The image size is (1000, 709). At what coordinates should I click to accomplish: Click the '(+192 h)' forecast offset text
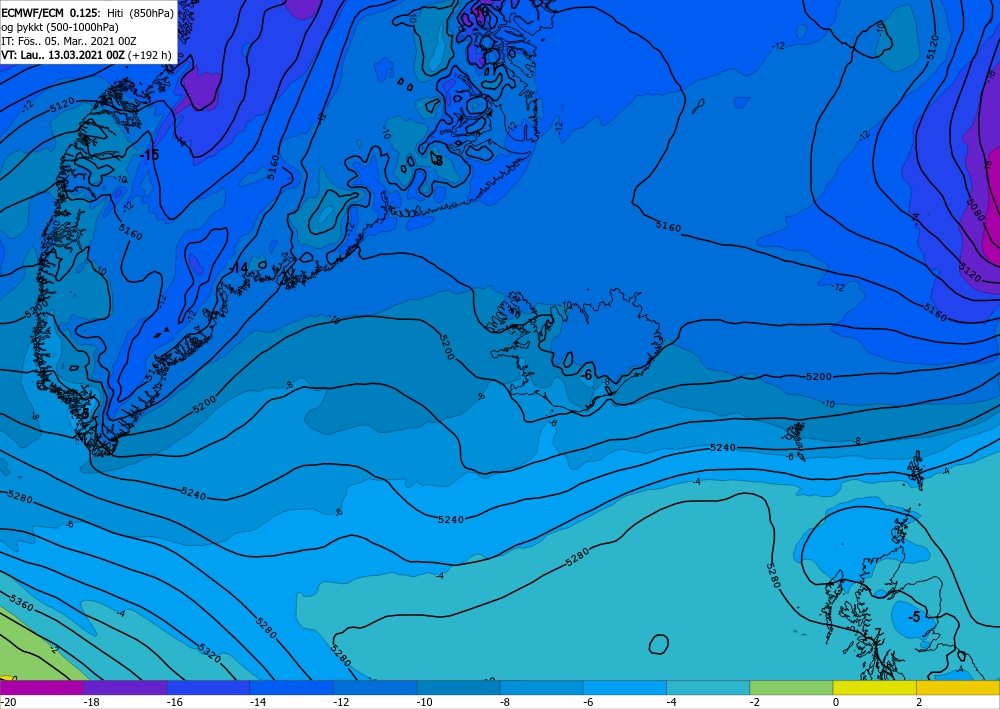point(149,55)
